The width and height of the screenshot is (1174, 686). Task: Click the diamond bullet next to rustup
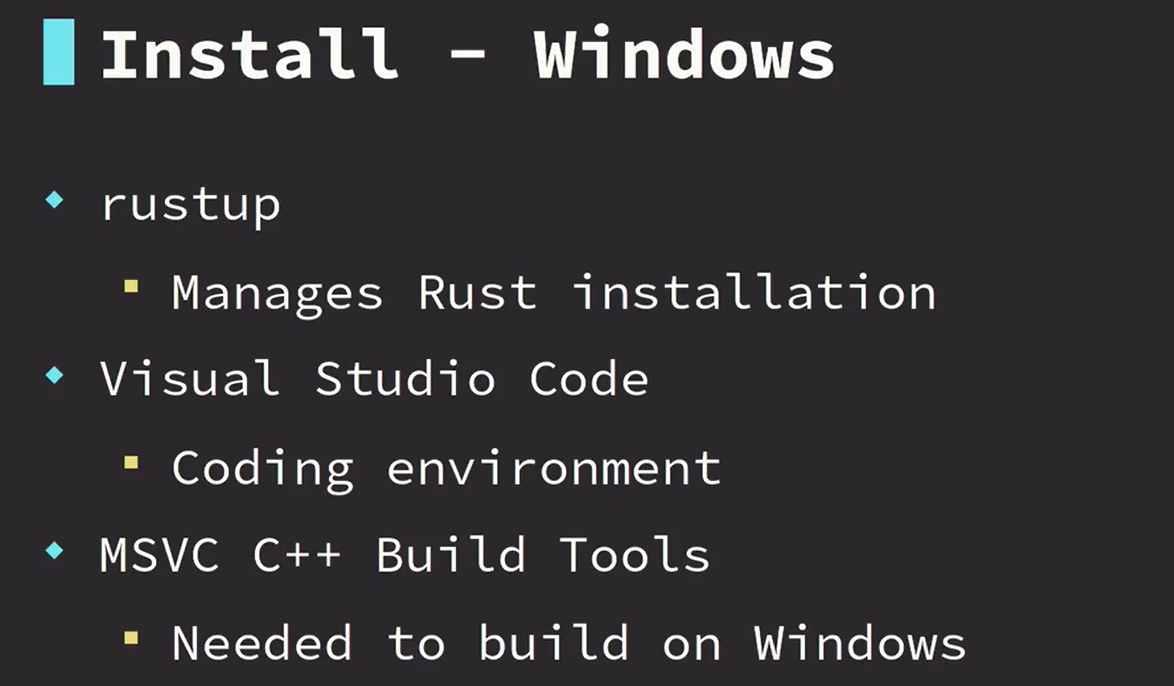[54, 200]
